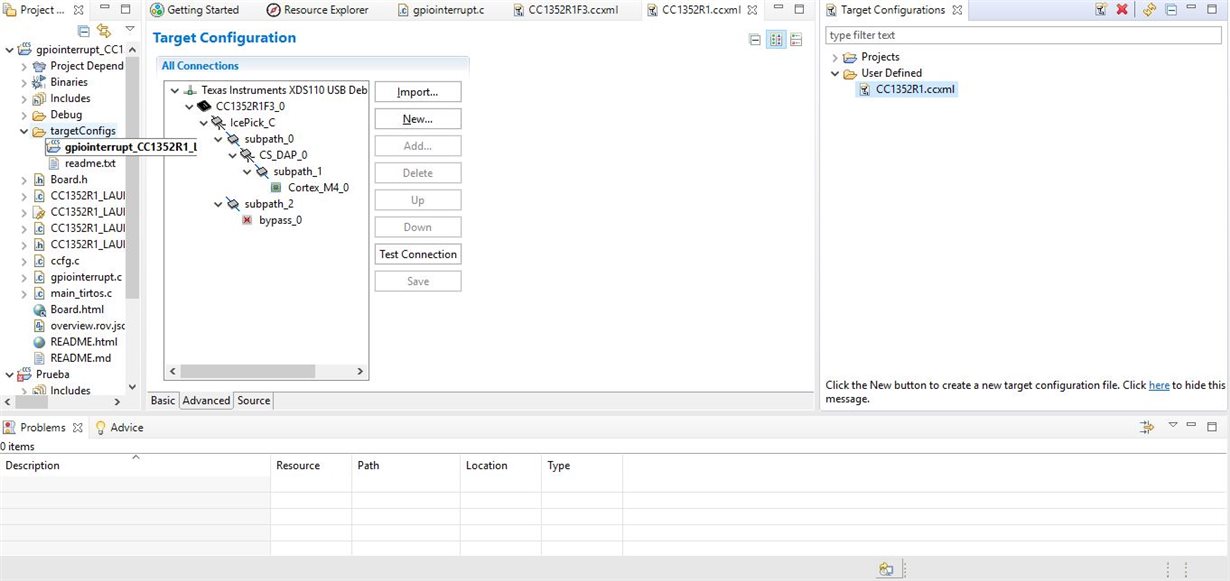The image size is (1230, 581).
Task: Sort Problems by Description column header
Action: [x=135, y=465]
